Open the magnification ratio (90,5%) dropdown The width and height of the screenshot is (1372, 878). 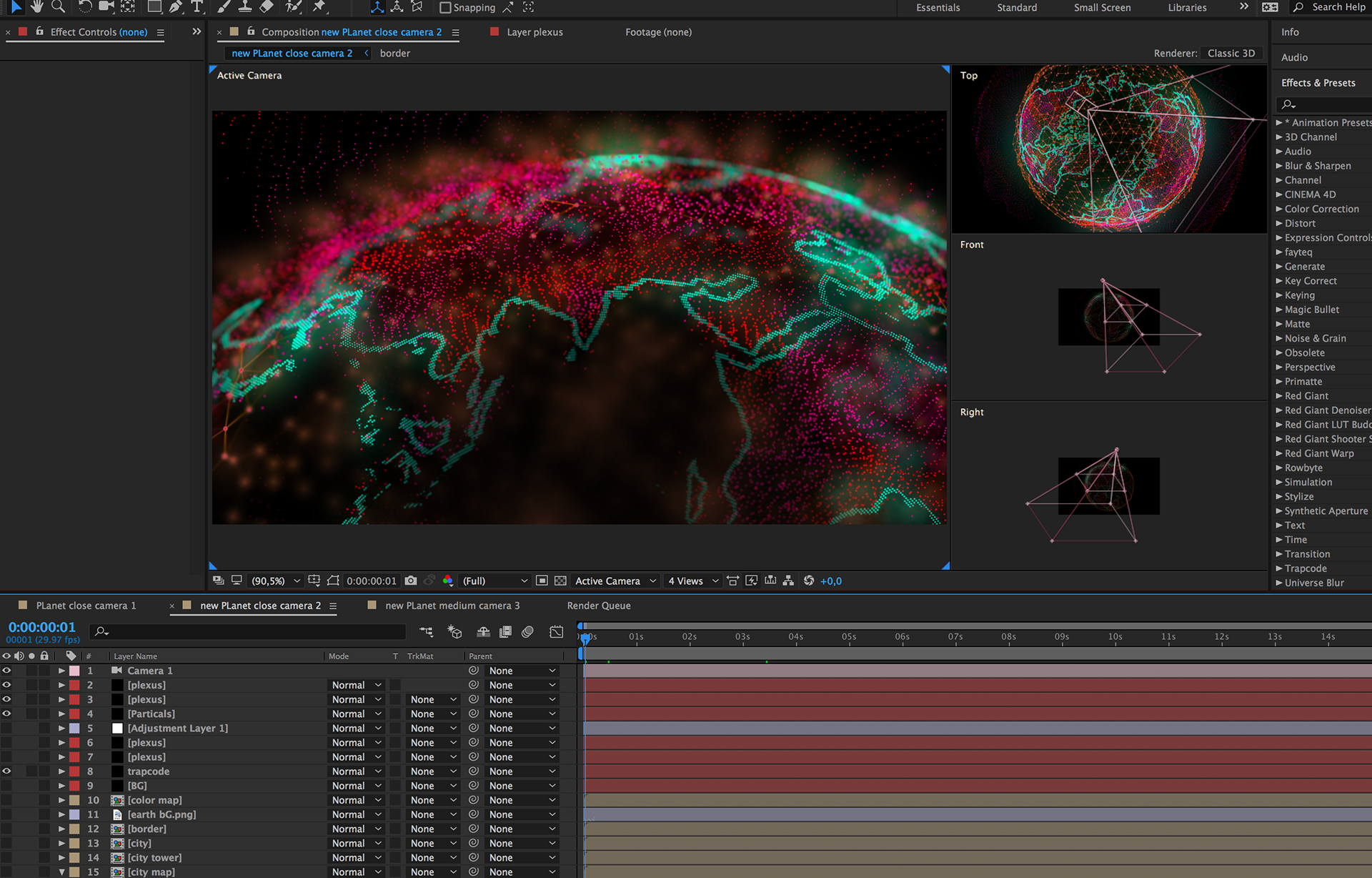[275, 581]
